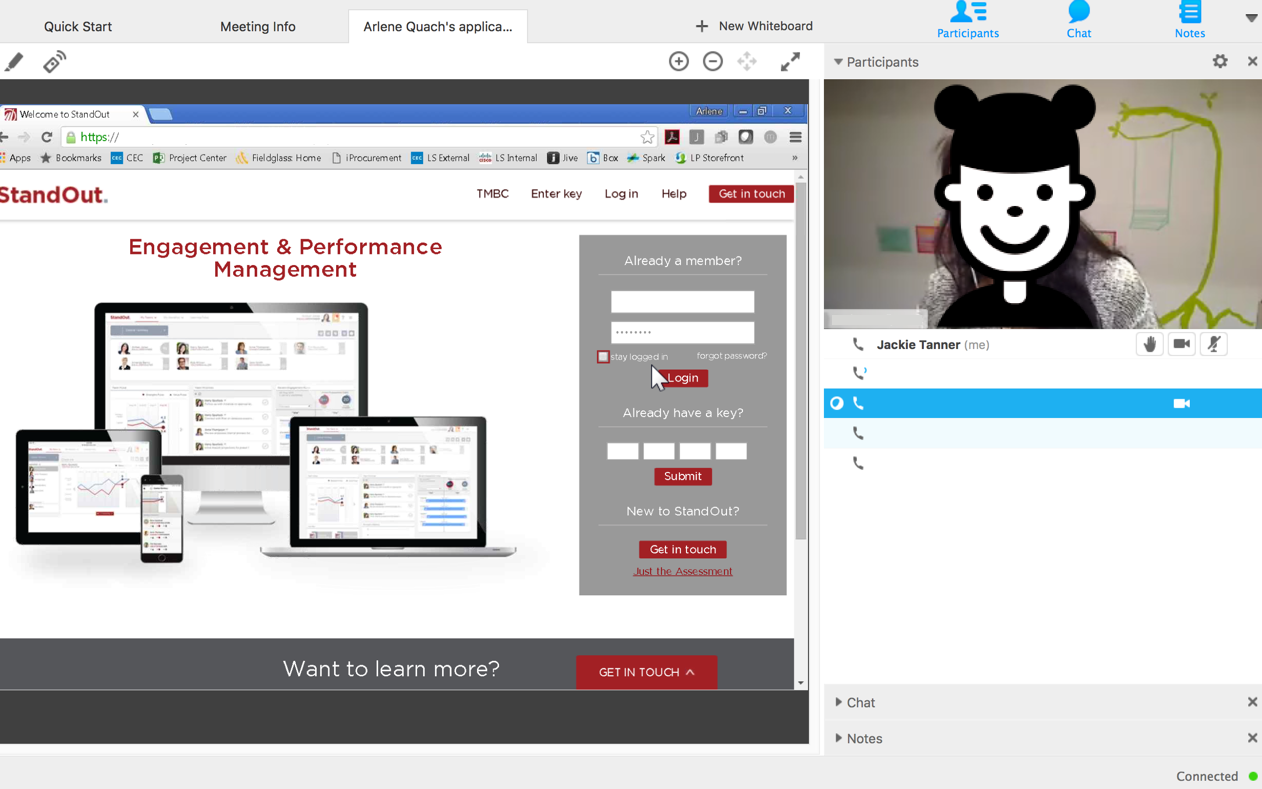Click camera icon in highlighted participant row
This screenshot has width=1262, height=789.
point(1182,404)
